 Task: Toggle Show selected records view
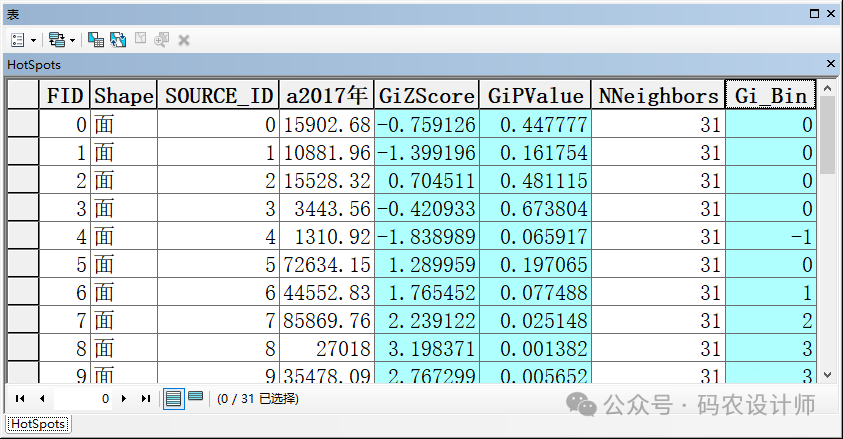[x=195, y=398]
